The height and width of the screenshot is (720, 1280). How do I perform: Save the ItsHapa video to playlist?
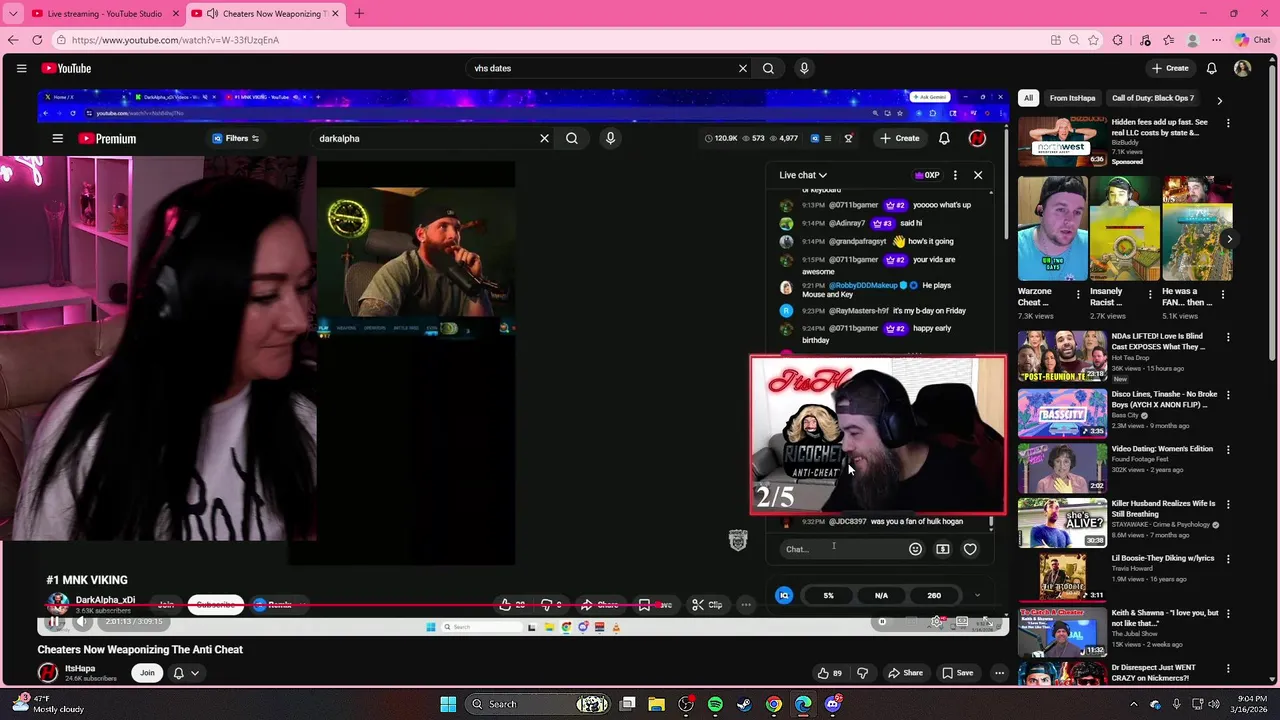957,673
